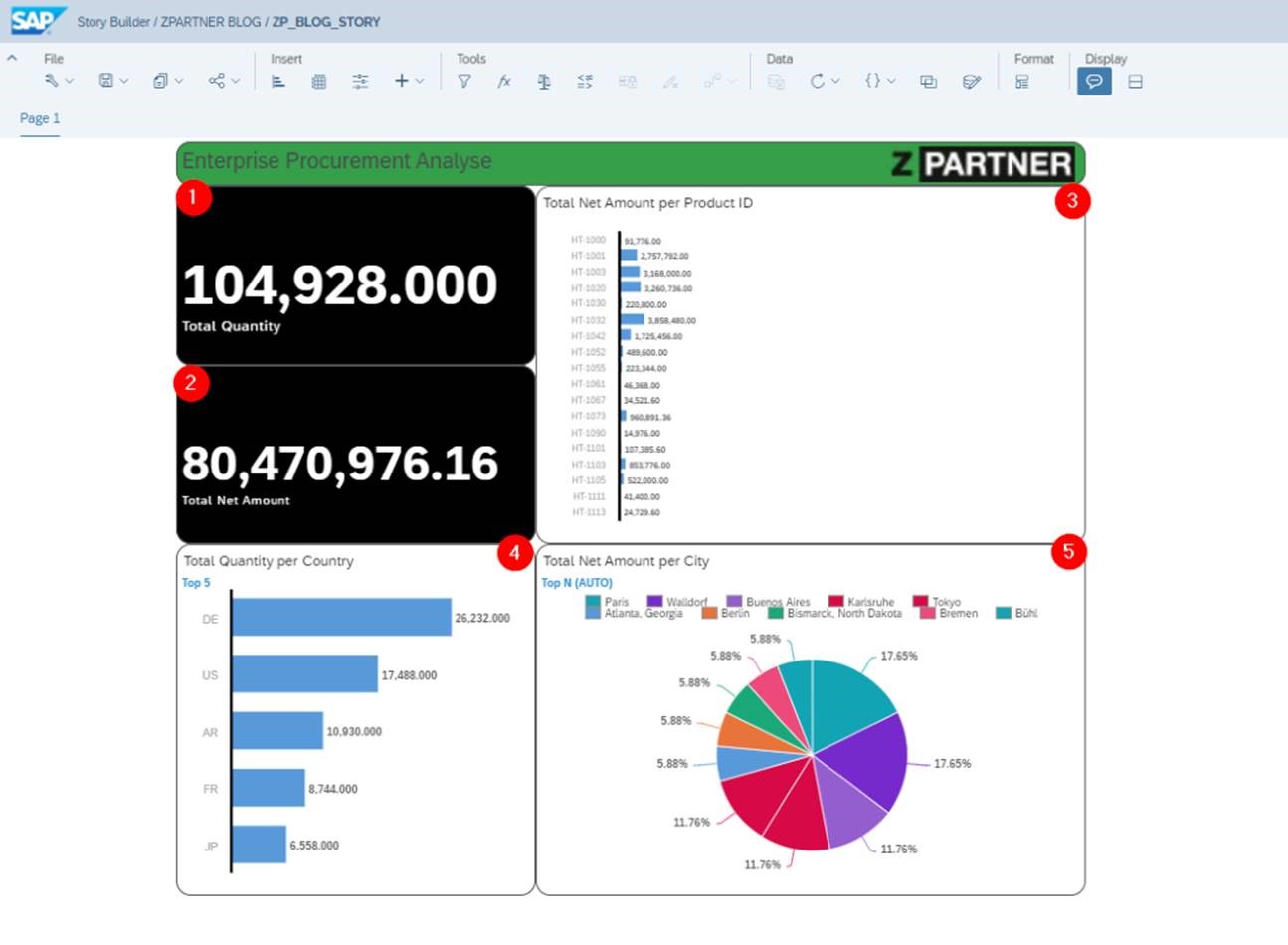Expand the Save dropdown arrow

click(x=124, y=82)
